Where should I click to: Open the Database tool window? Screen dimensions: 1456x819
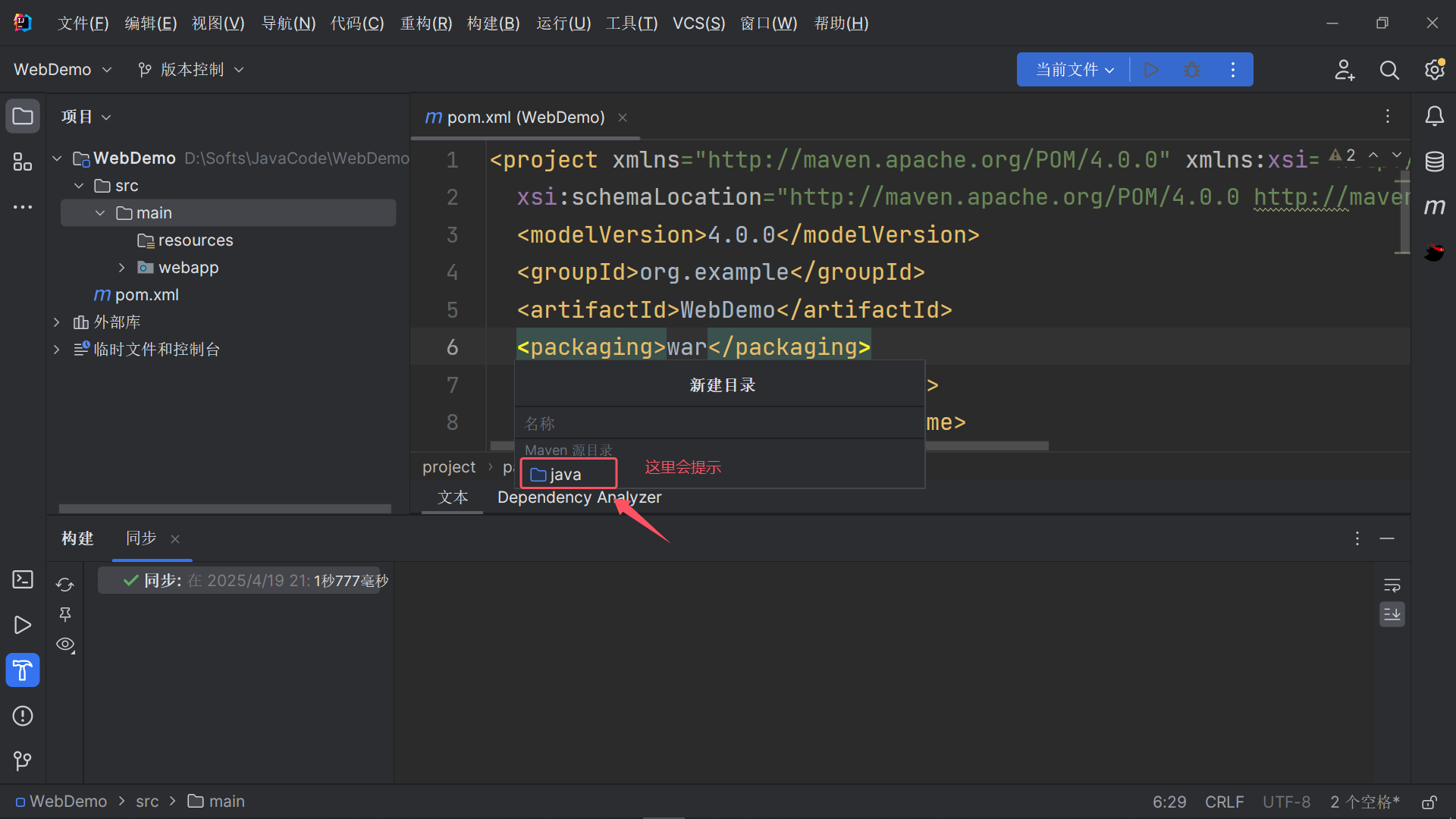point(1434,162)
